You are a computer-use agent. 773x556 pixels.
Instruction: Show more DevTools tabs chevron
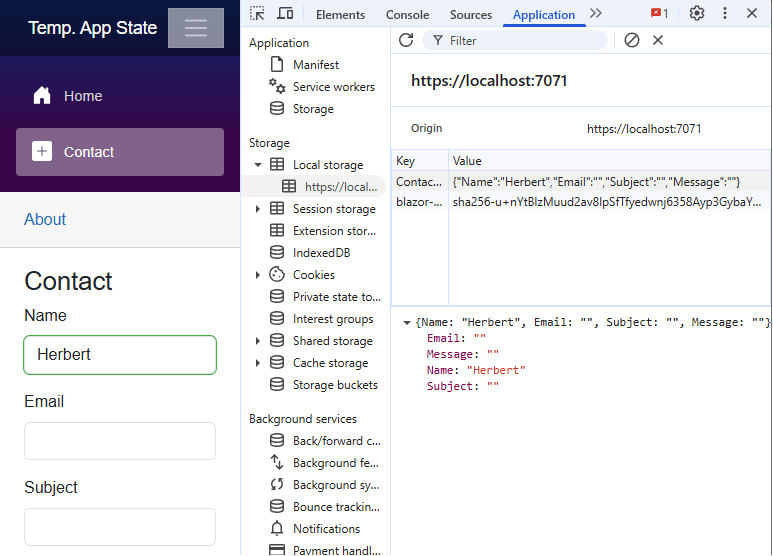pos(596,14)
